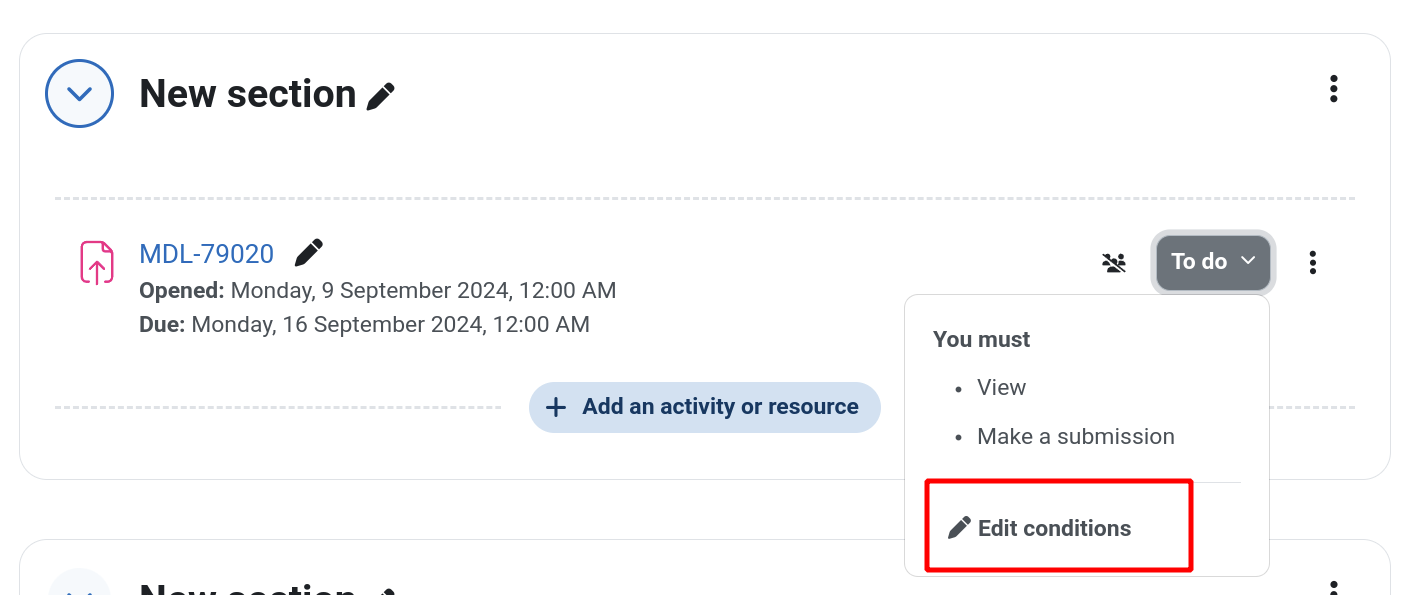Open second section's three-dot menu
This screenshot has height=595, width=1408.
1333,588
